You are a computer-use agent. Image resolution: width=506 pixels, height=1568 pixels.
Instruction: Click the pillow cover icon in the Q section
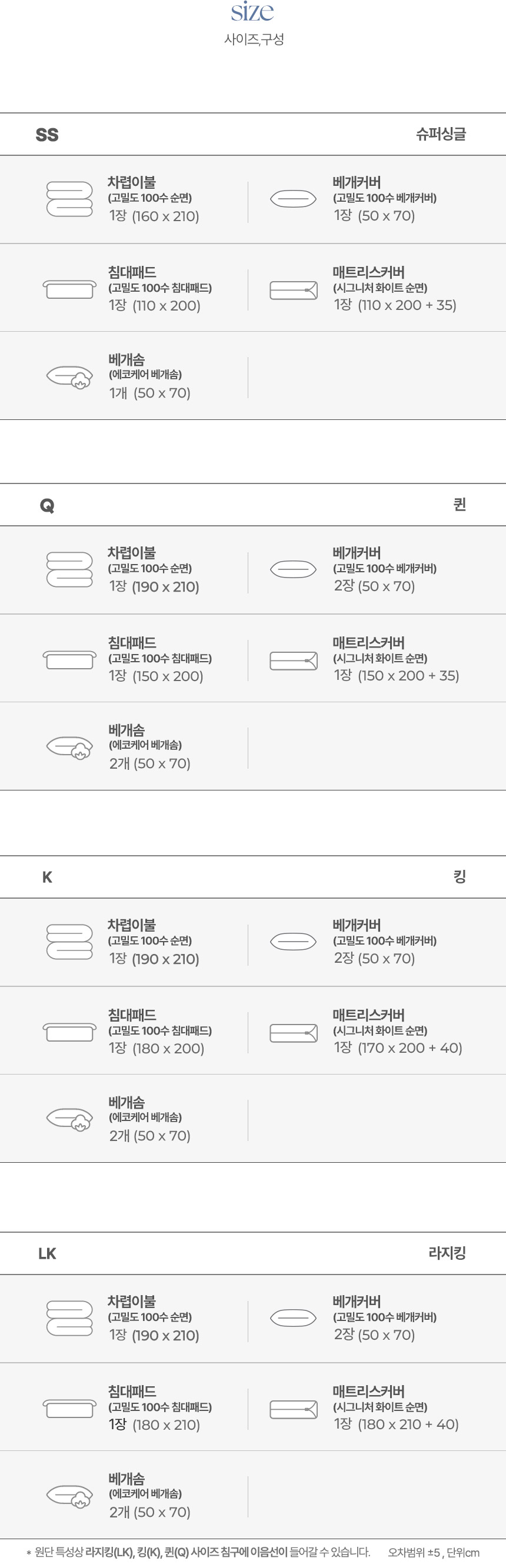tap(293, 569)
